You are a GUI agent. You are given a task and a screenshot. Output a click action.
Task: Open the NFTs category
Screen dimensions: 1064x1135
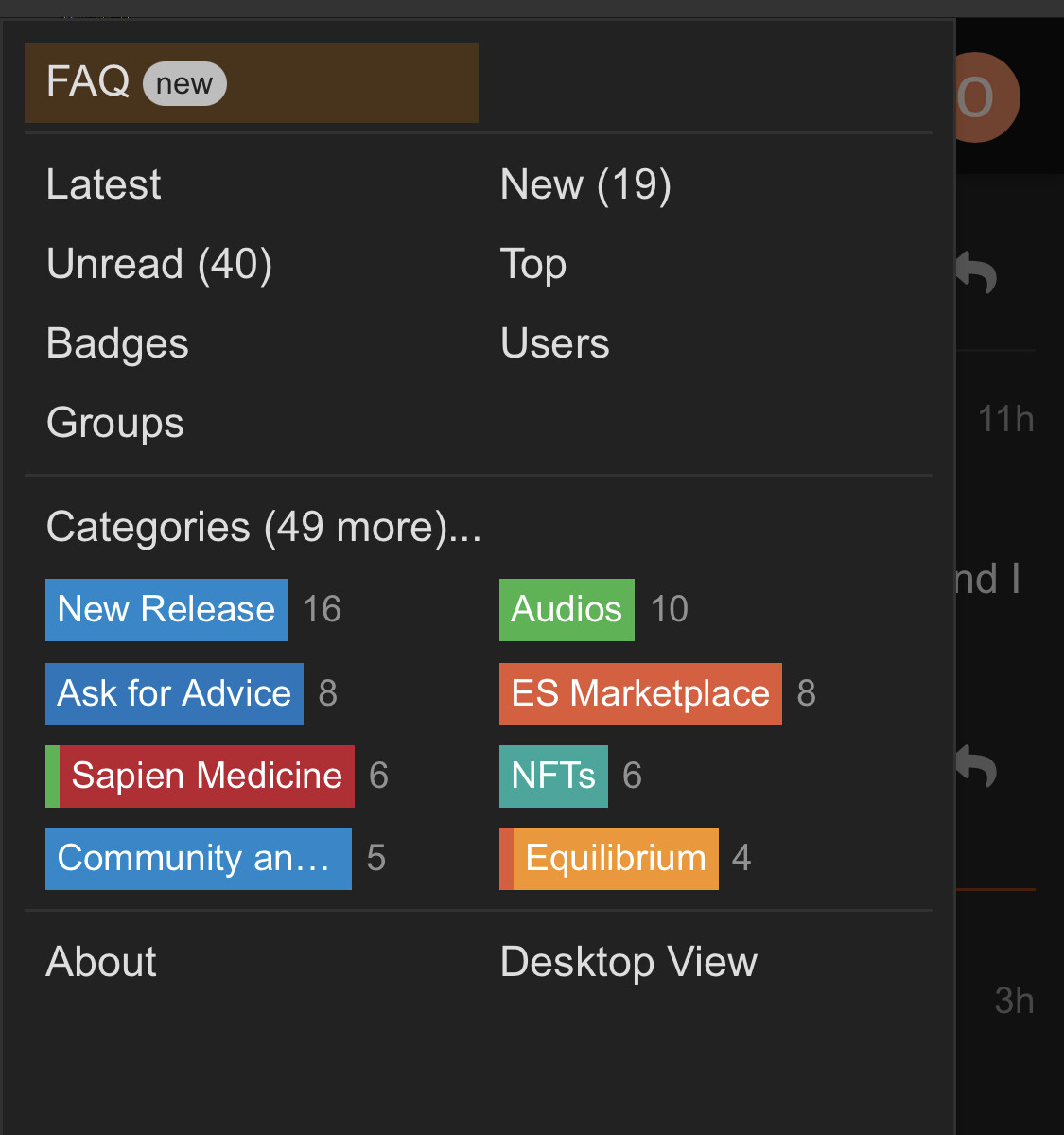pos(553,777)
